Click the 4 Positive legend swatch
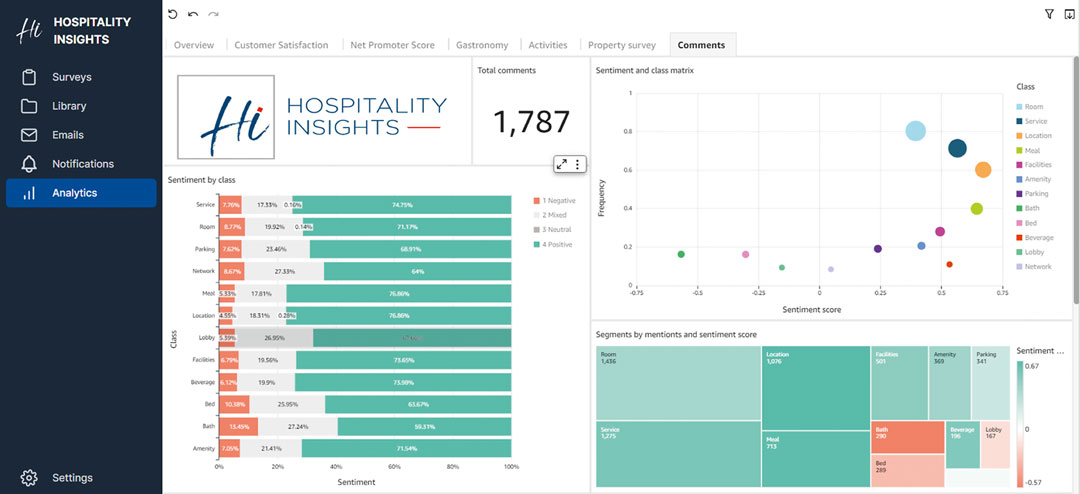The width and height of the screenshot is (1080, 494). pos(537,244)
